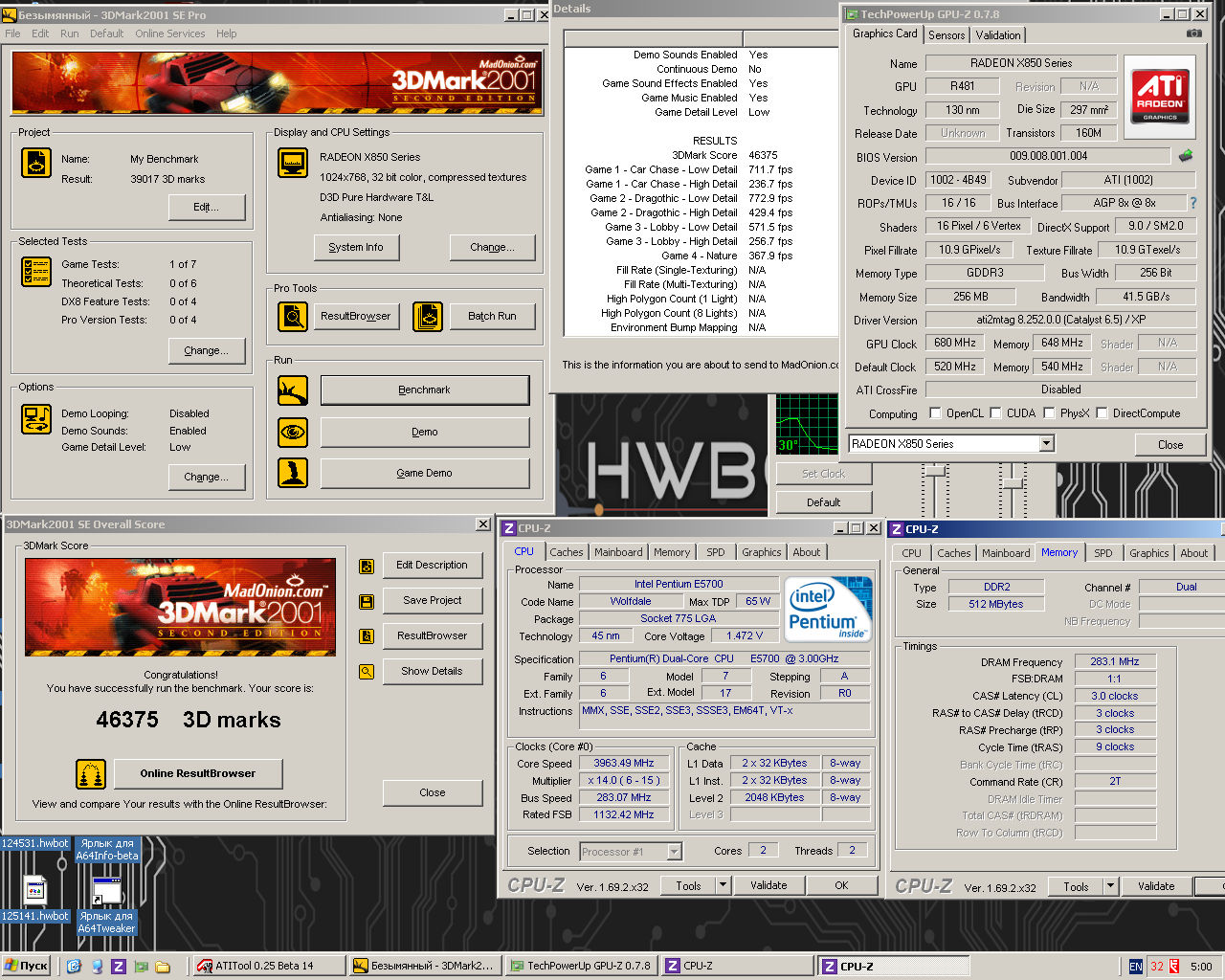Click the Edit Description icon in Overall Score

coord(366,567)
